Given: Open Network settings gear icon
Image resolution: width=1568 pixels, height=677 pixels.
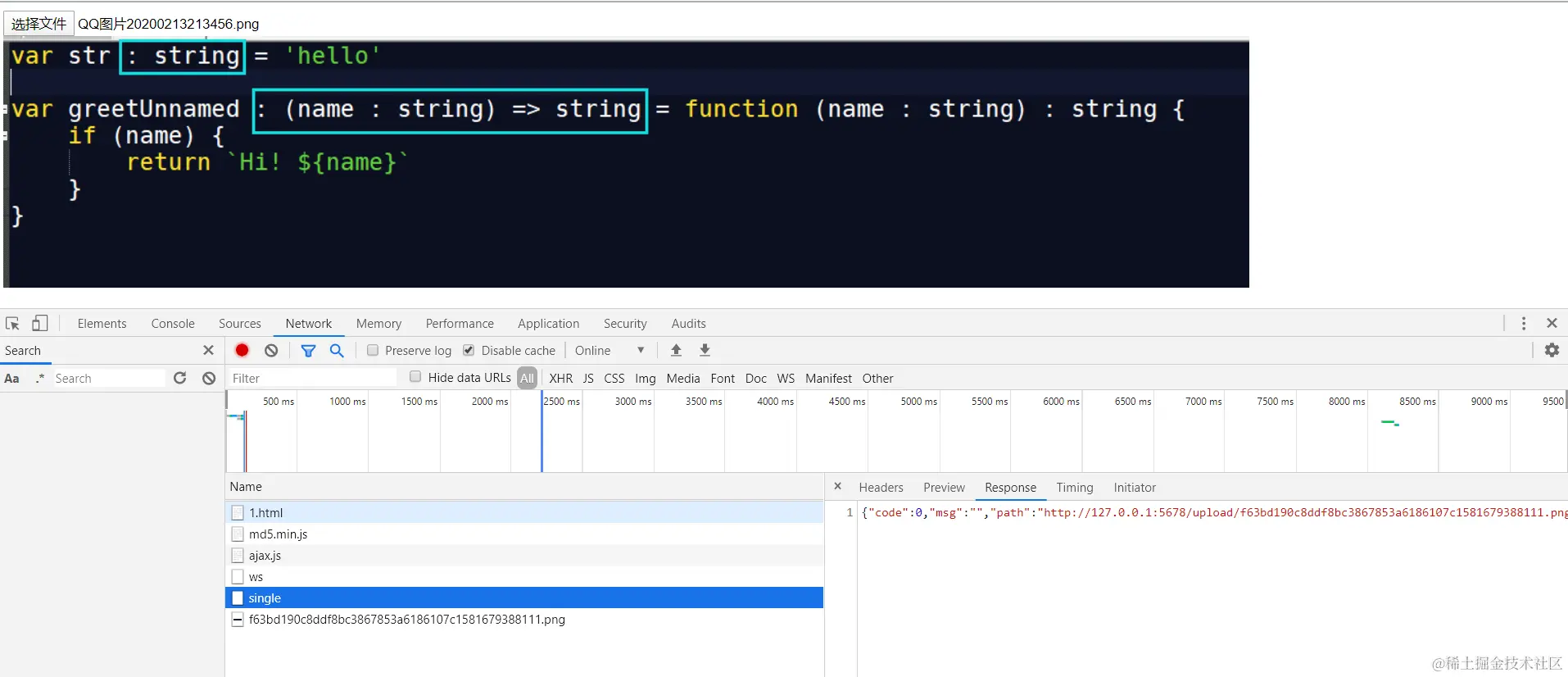Looking at the screenshot, I should (1552, 350).
